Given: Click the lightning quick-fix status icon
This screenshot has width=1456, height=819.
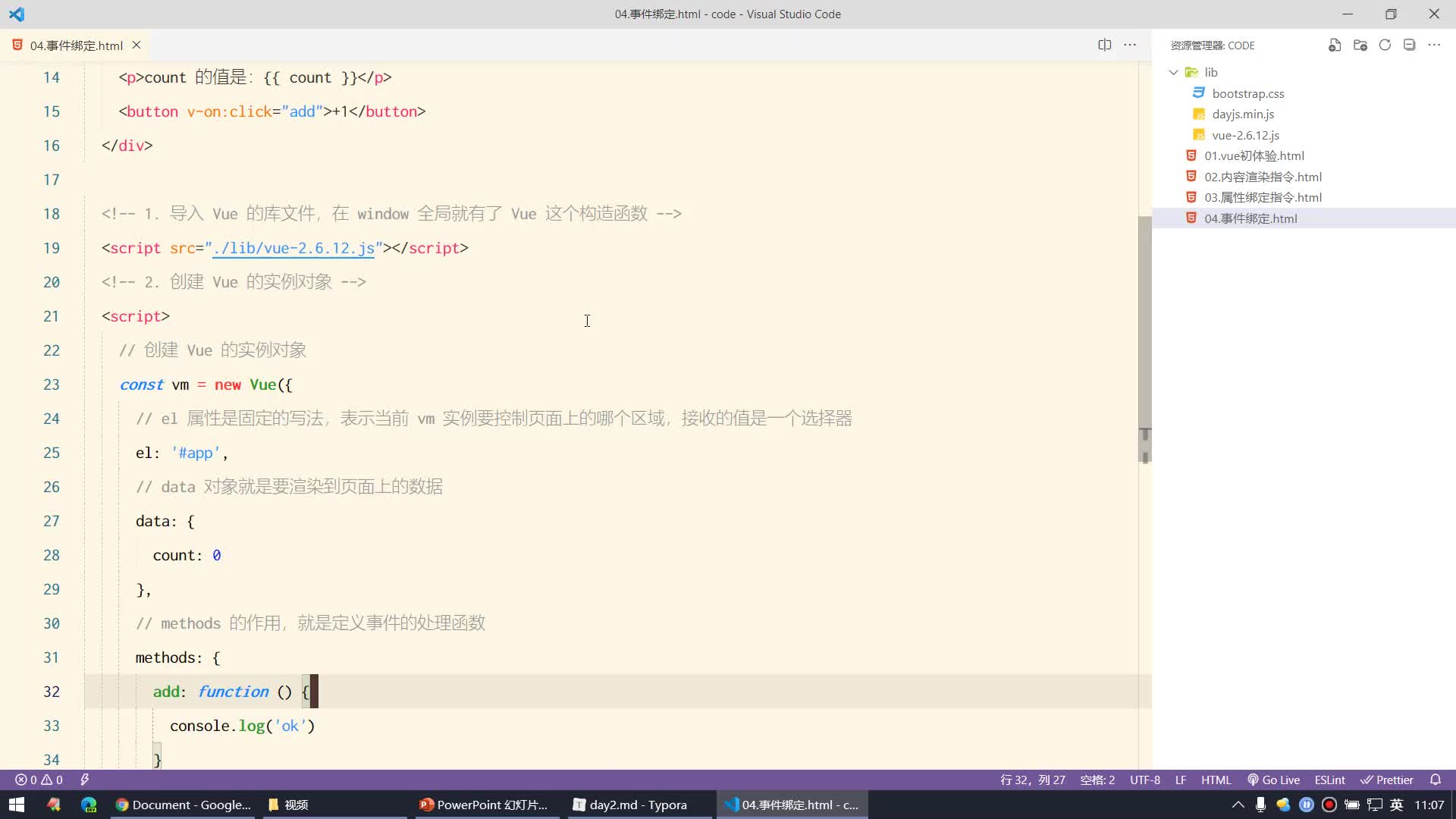Looking at the screenshot, I should pos(84,780).
